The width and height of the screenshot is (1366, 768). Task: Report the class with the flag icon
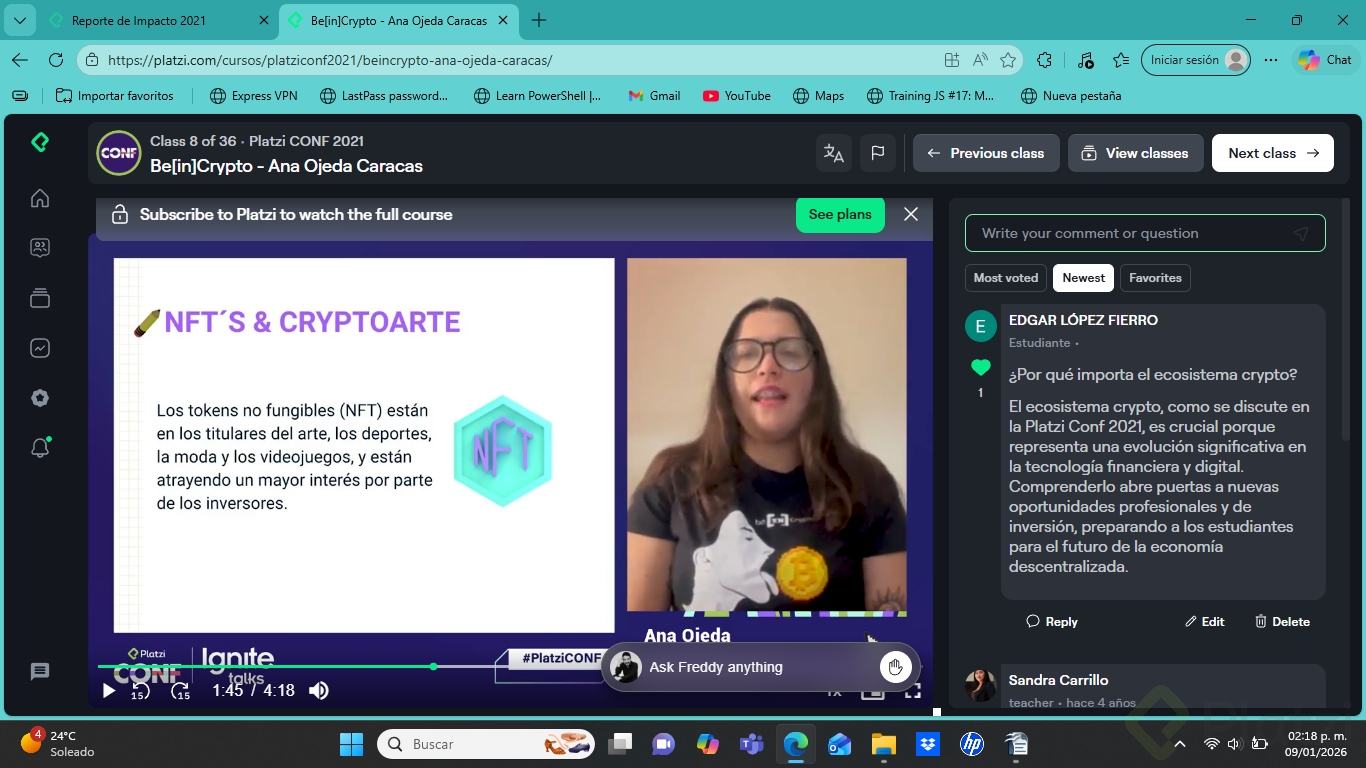(x=878, y=153)
